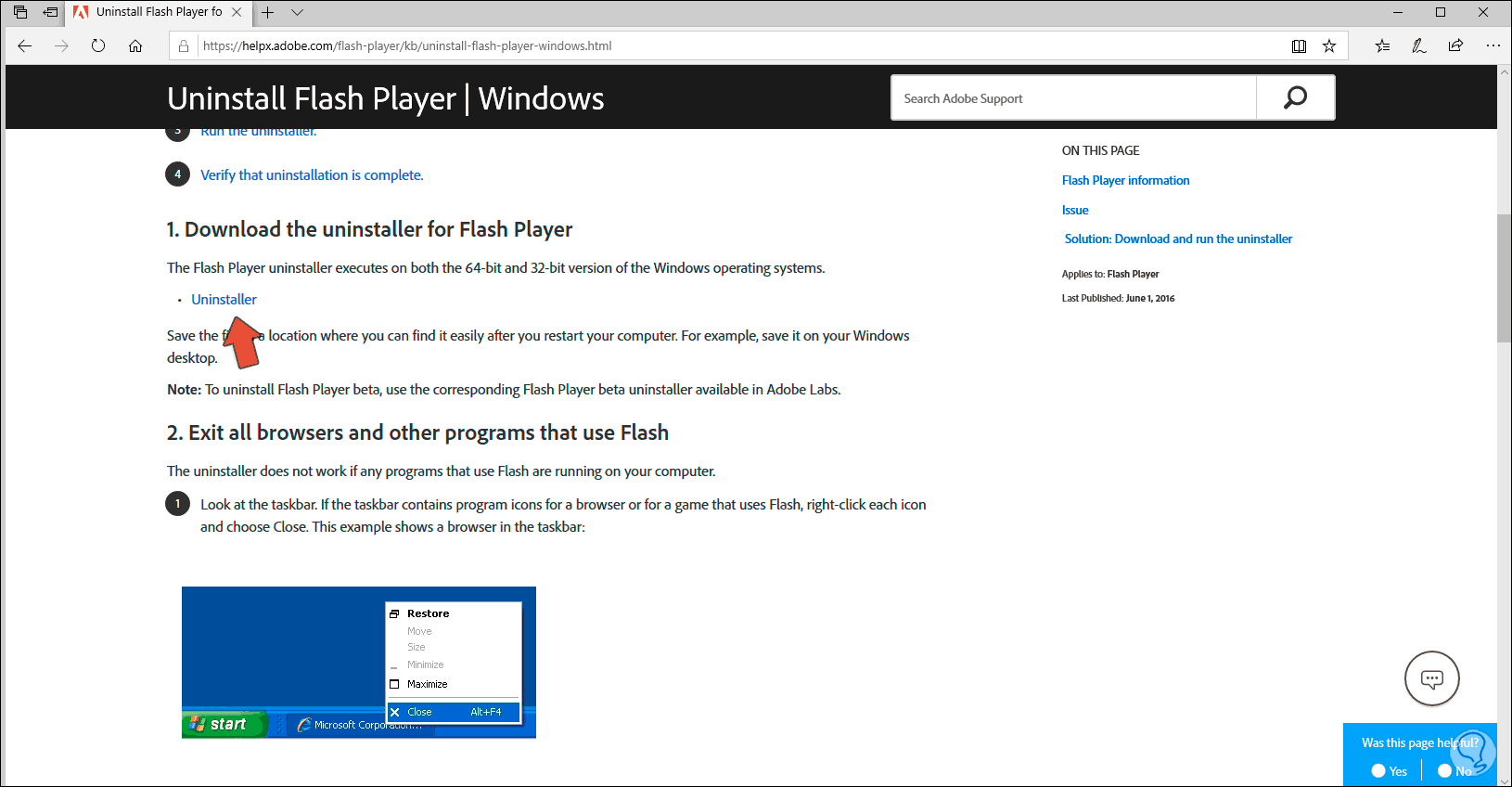This screenshot has height=787, width=1512.
Task: Maximize the browser window
Action: click(1441, 12)
